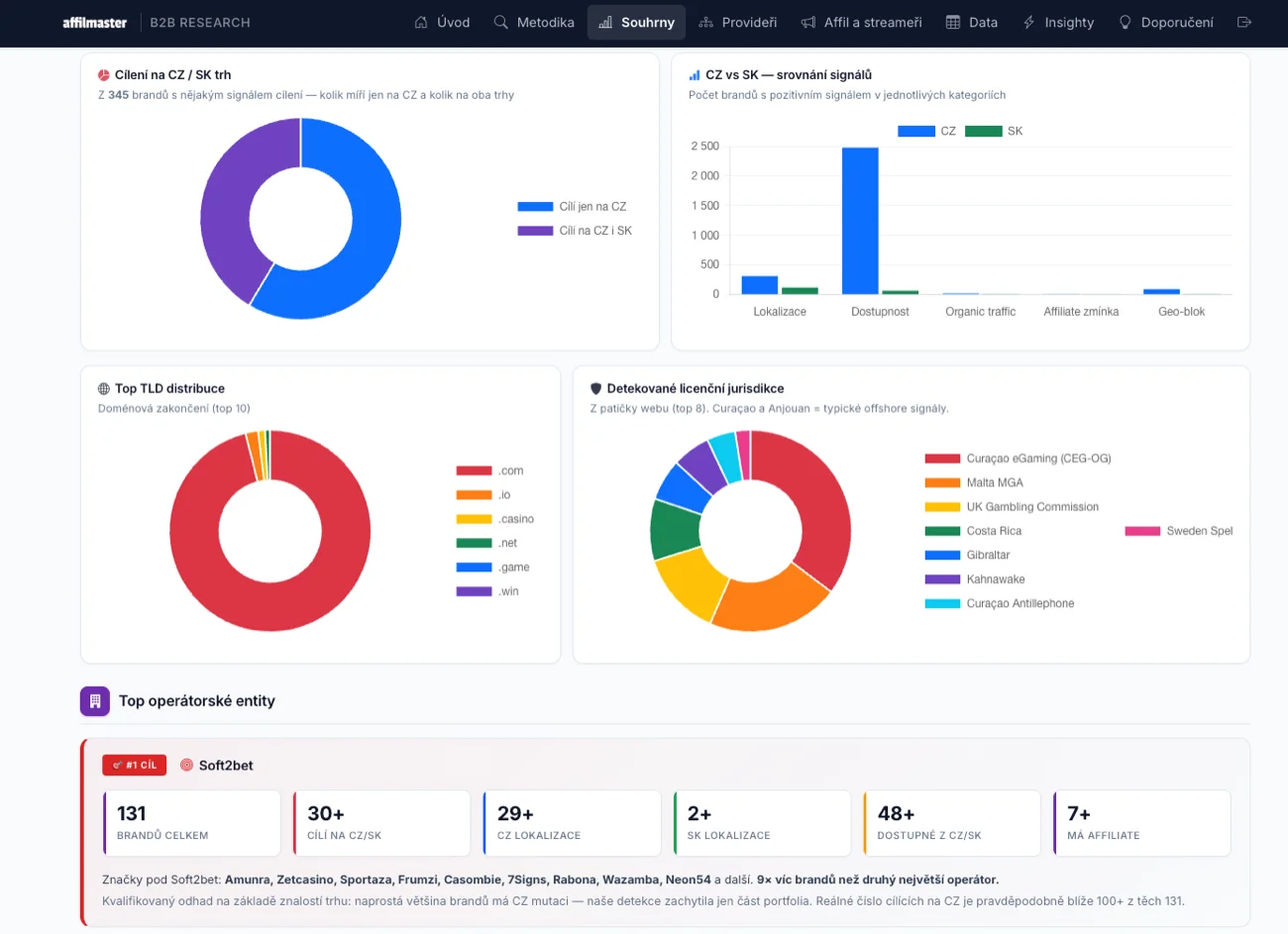
Task: Click the 30+ Cílí na CZ/SK card
Action: (381, 823)
